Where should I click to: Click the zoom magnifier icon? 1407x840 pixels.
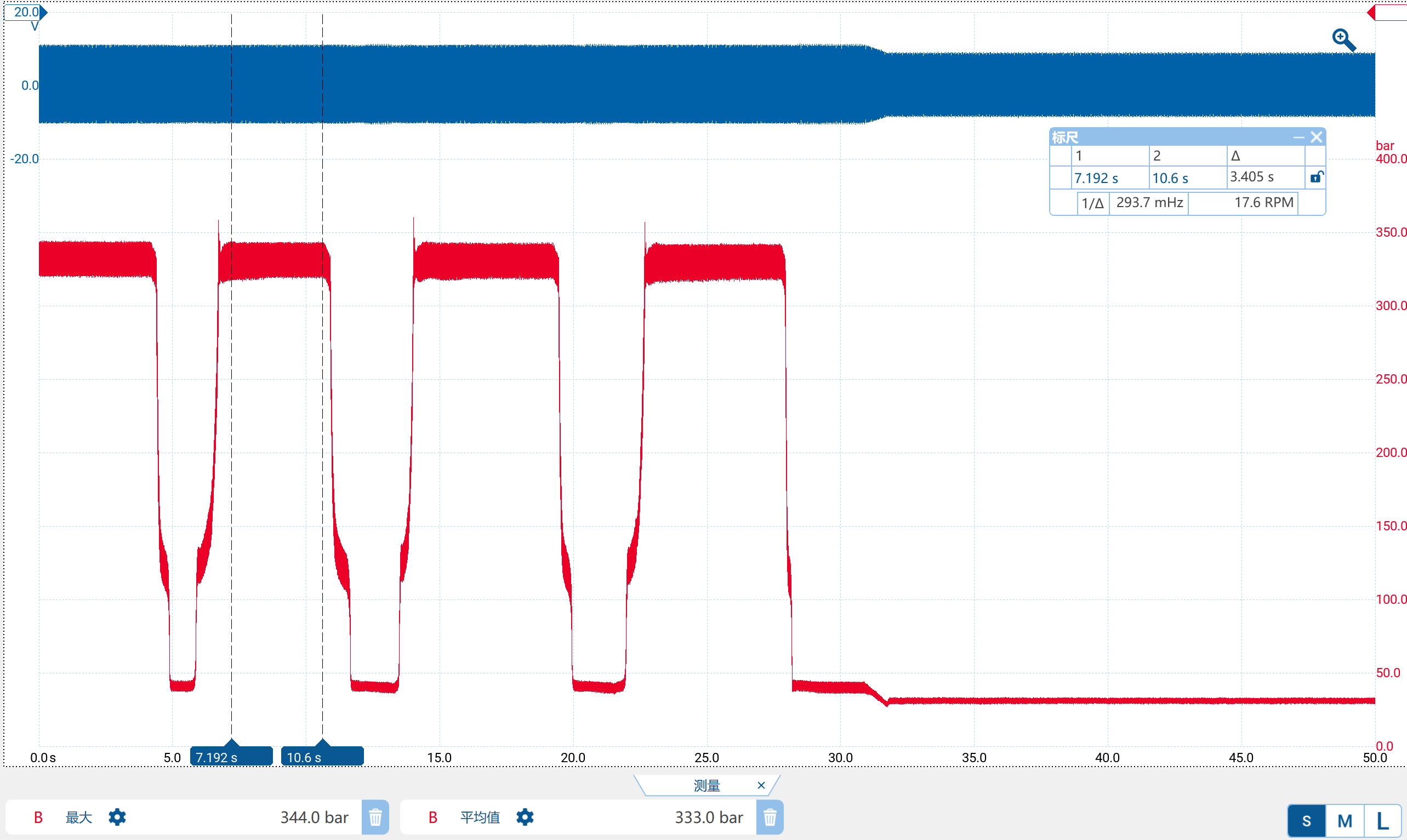tap(1343, 40)
